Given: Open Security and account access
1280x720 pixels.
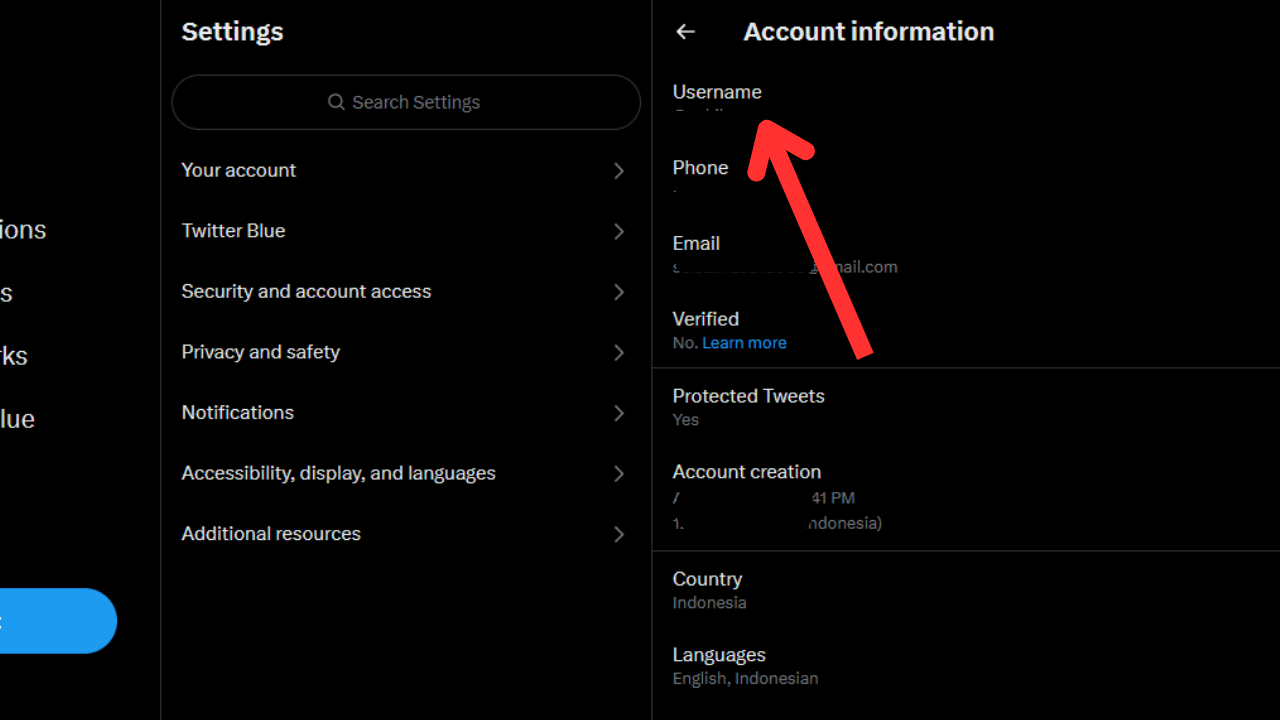Looking at the screenshot, I should click(x=406, y=292).
